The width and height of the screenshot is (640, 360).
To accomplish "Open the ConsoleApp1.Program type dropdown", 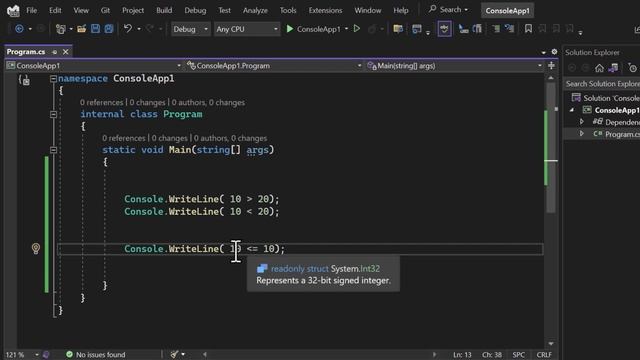I will [274, 66].
